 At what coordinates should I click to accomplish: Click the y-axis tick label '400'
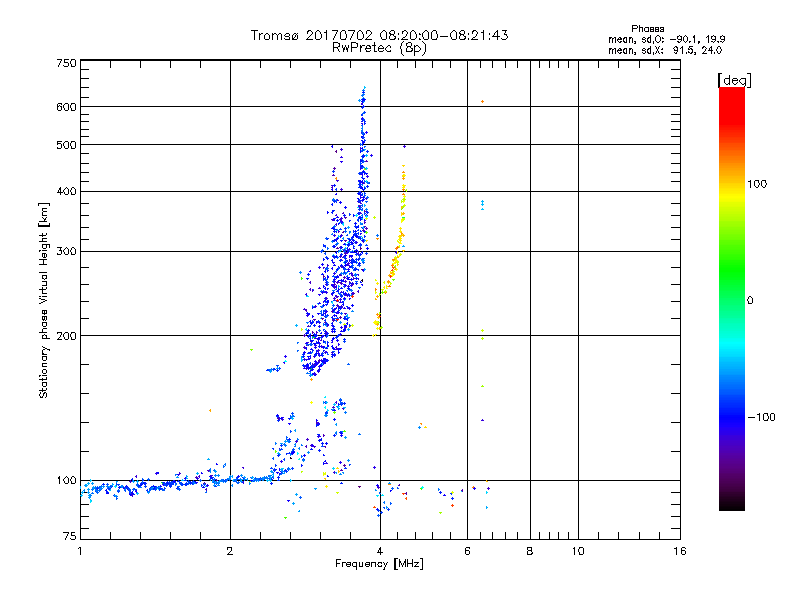click(66, 191)
